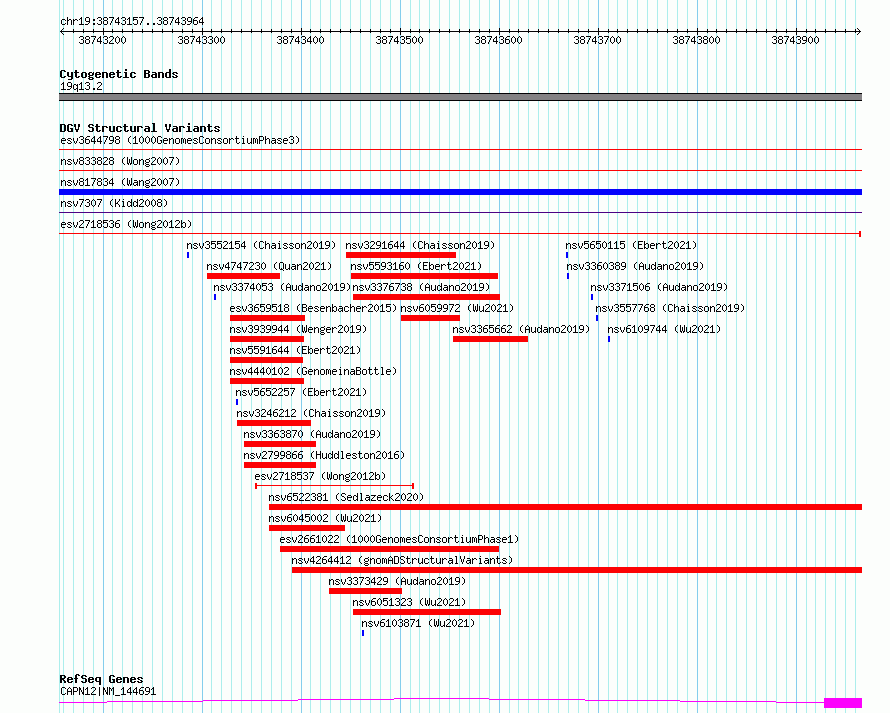Select nsv6103871 (Wu2021) variant label
The image size is (890, 713).
418,623
